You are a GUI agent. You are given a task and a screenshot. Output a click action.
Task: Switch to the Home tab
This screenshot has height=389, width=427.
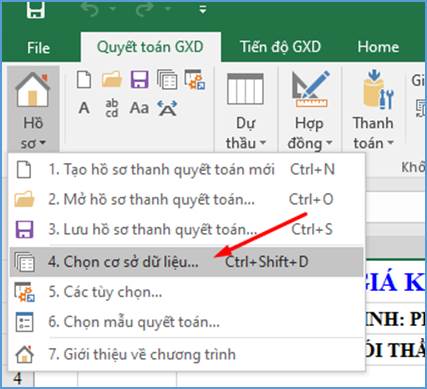[378, 47]
